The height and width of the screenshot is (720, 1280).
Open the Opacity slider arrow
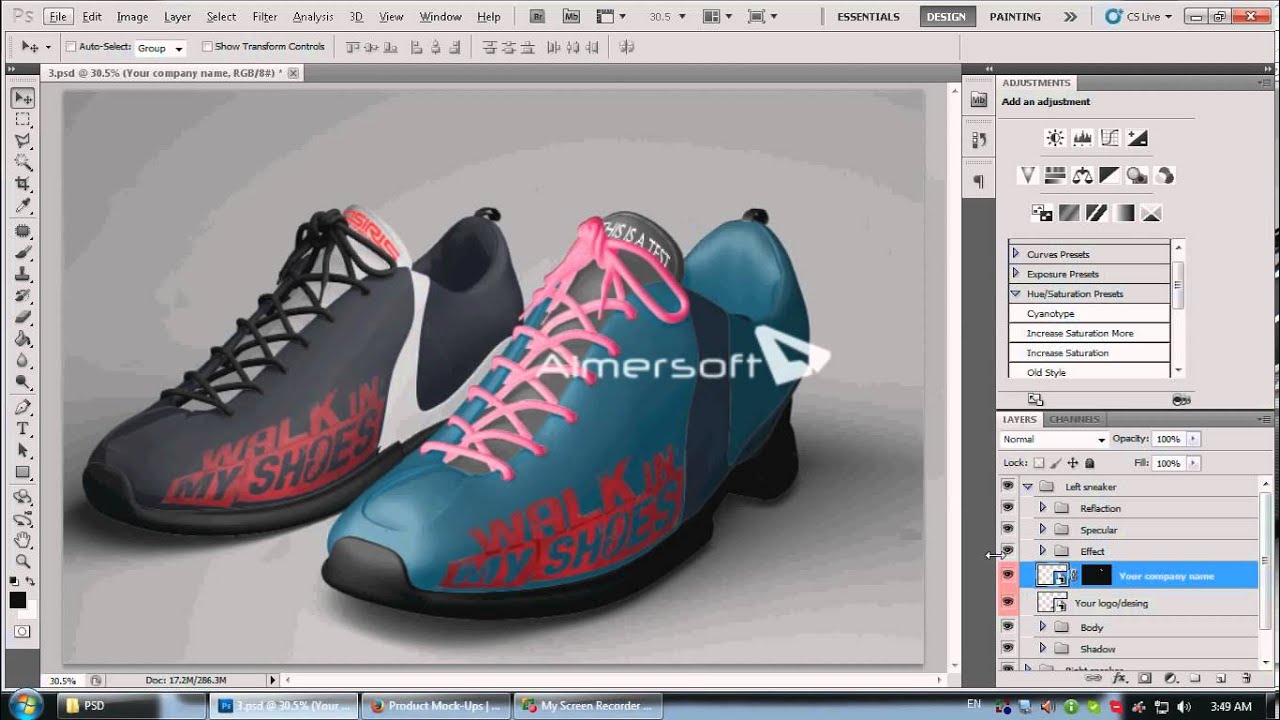[1193, 439]
